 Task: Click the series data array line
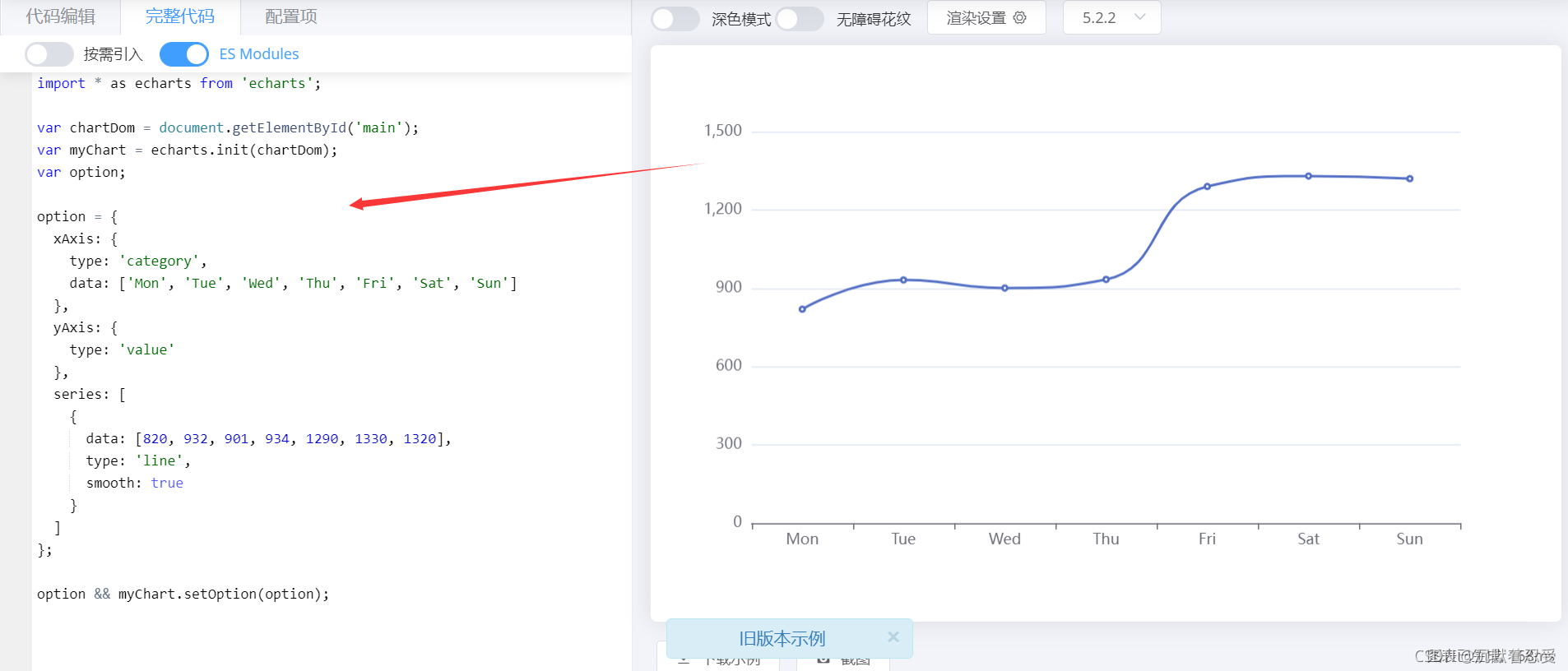[x=269, y=438]
